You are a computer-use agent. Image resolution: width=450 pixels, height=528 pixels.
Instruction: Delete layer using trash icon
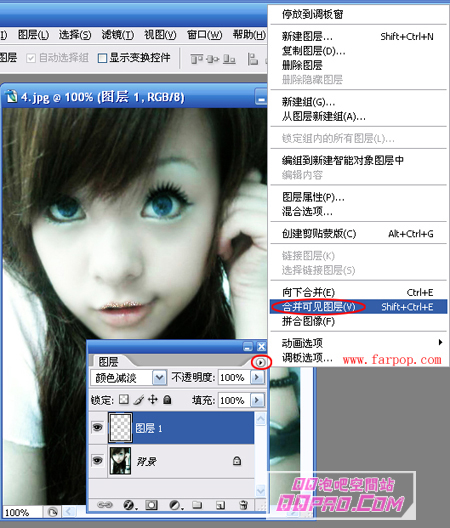point(243,505)
